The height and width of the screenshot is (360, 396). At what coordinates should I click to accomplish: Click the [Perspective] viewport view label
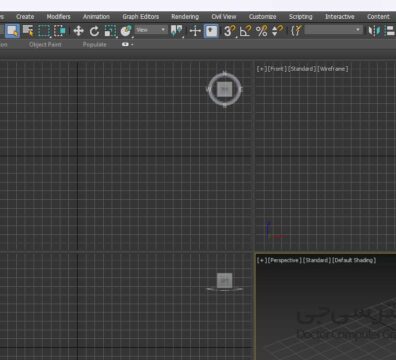point(285,260)
